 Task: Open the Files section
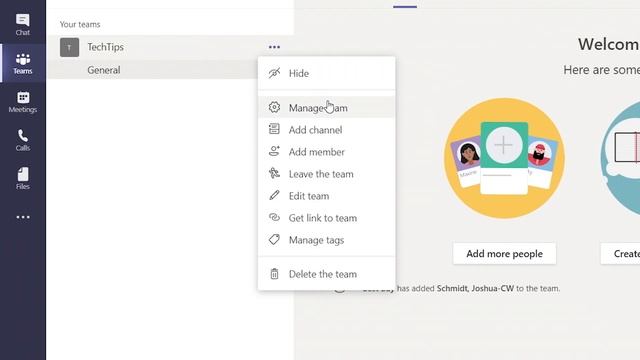pos(22,178)
